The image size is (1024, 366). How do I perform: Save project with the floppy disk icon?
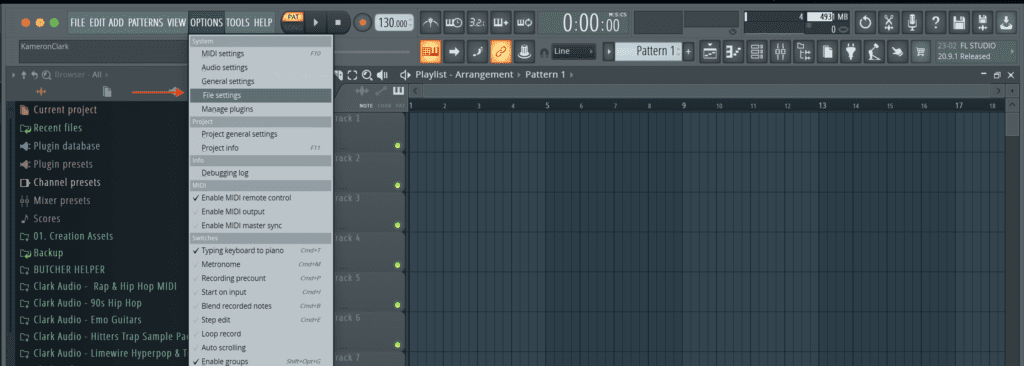pyautogui.click(x=959, y=23)
